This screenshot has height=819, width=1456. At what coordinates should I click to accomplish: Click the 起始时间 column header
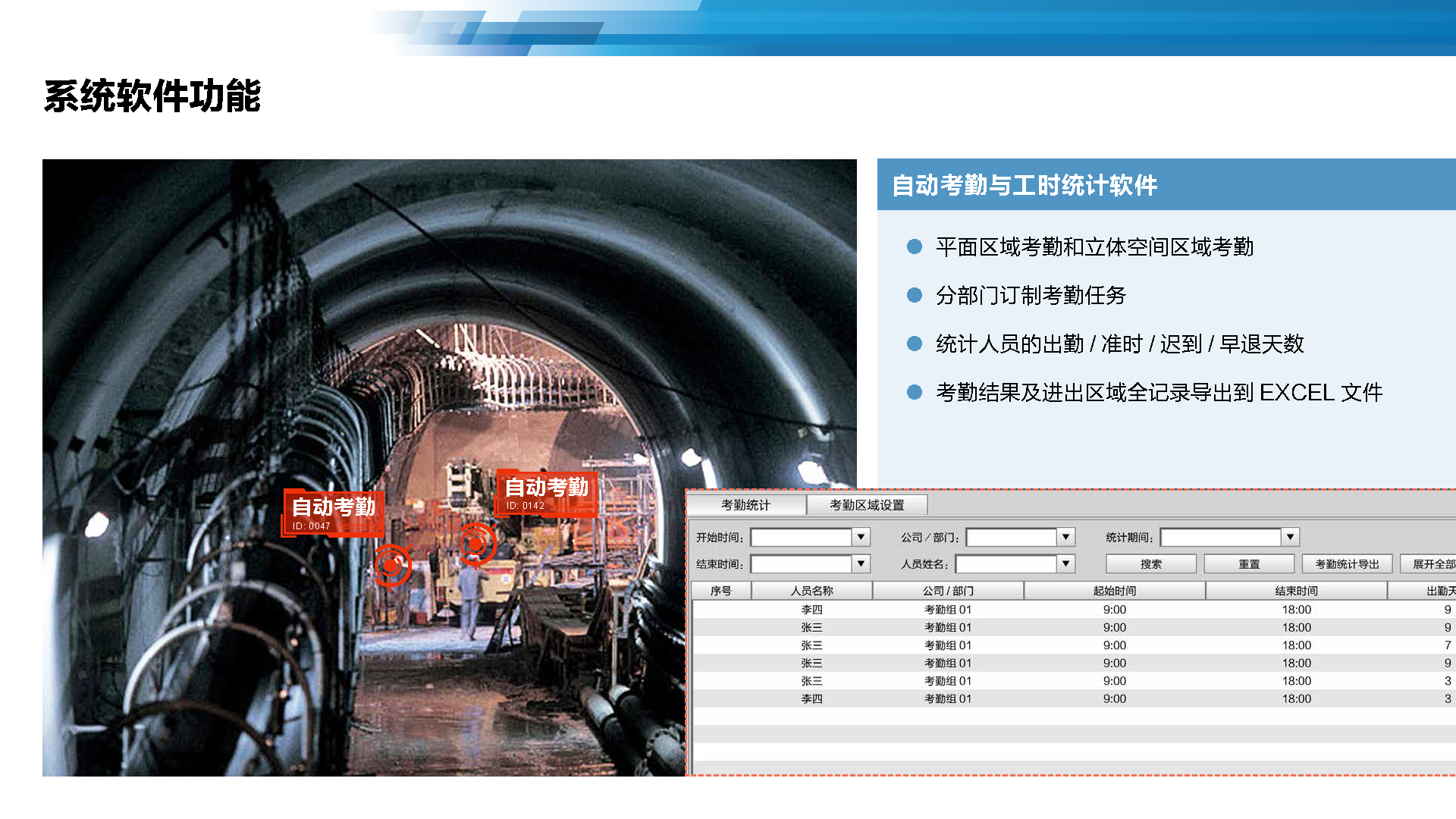pyautogui.click(x=1115, y=591)
